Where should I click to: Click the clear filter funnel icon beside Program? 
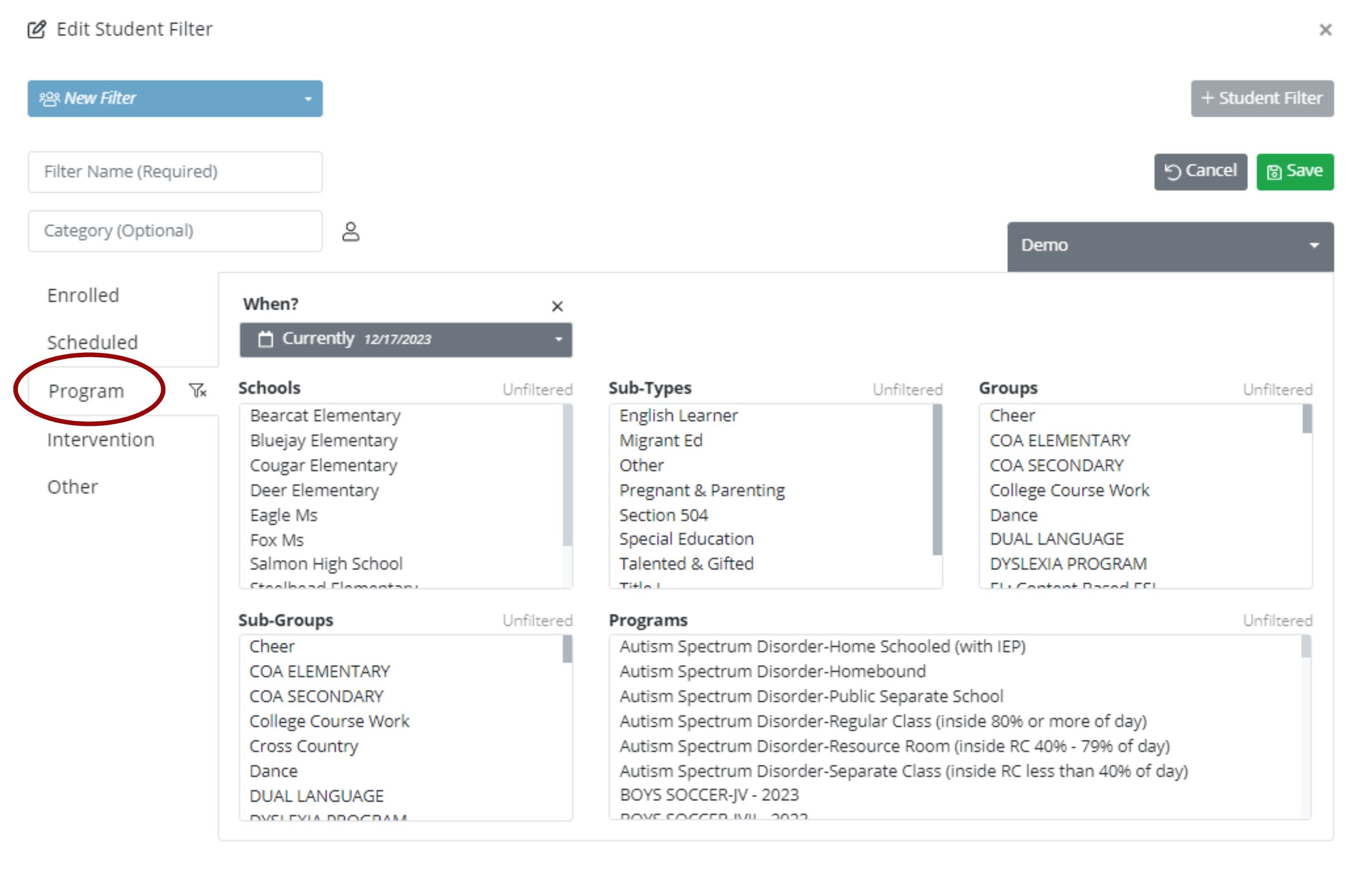pyautogui.click(x=197, y=391)
